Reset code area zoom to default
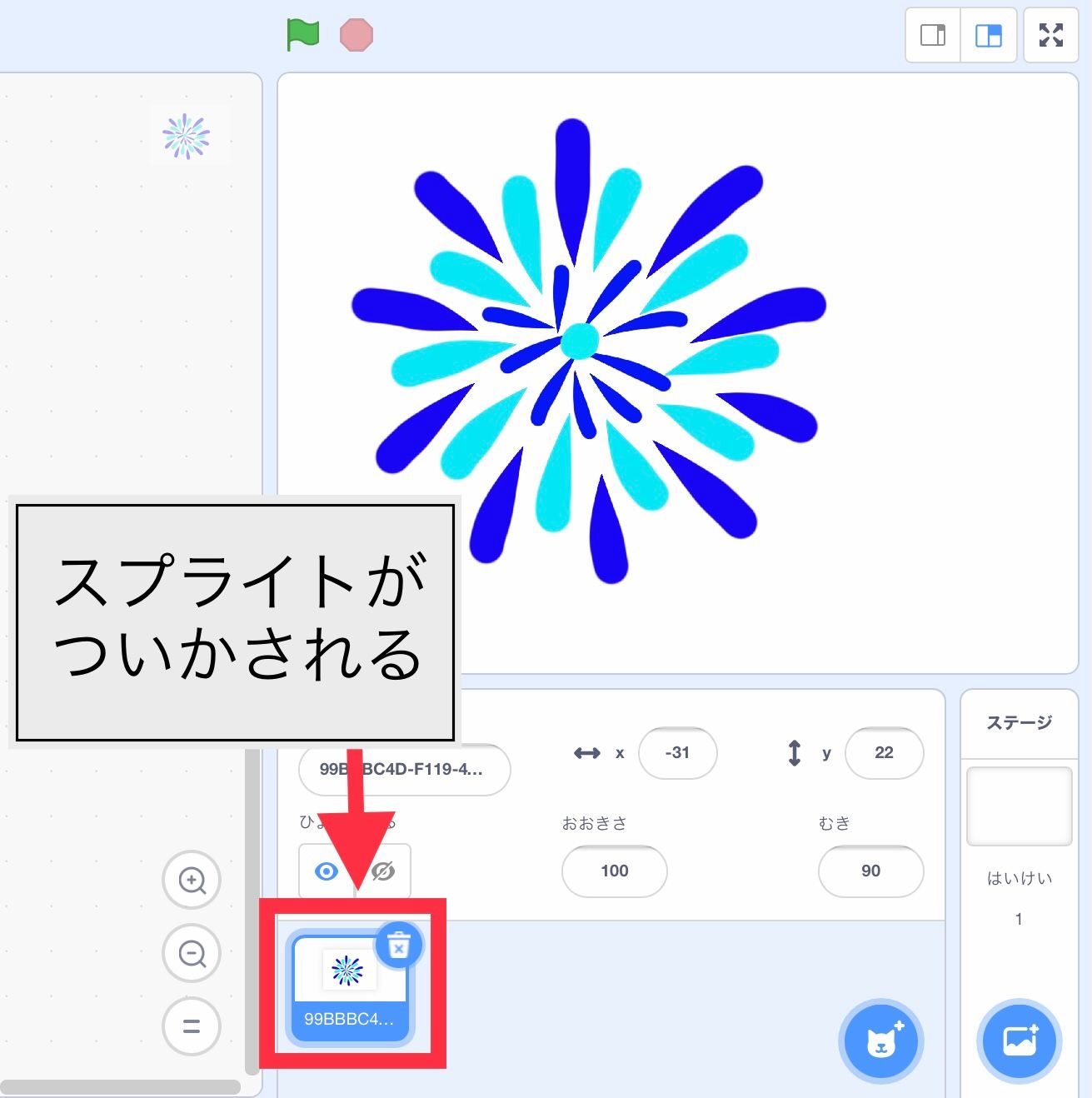Image resolution: width=1092 pixels, height=1098 pixels. point(191,1027)
